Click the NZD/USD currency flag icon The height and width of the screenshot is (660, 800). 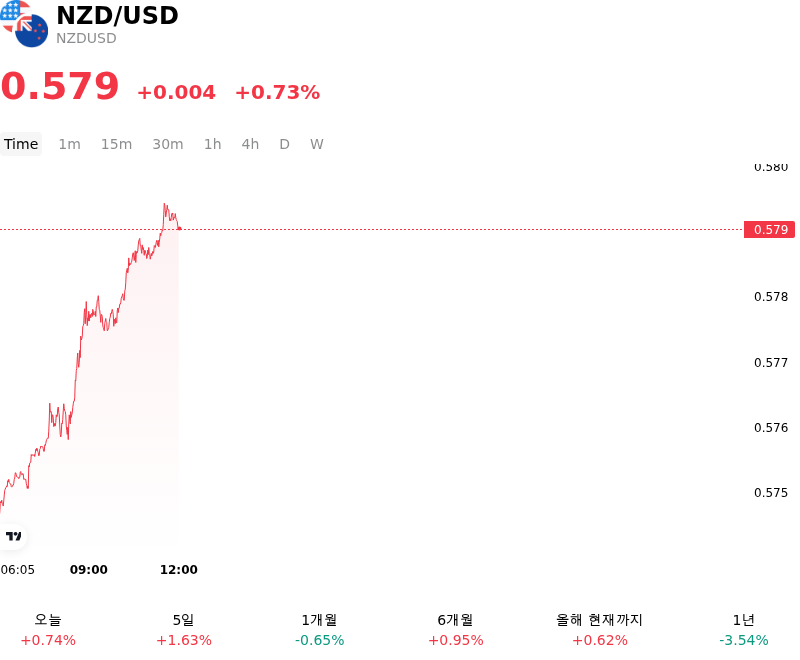coord(24,23)
